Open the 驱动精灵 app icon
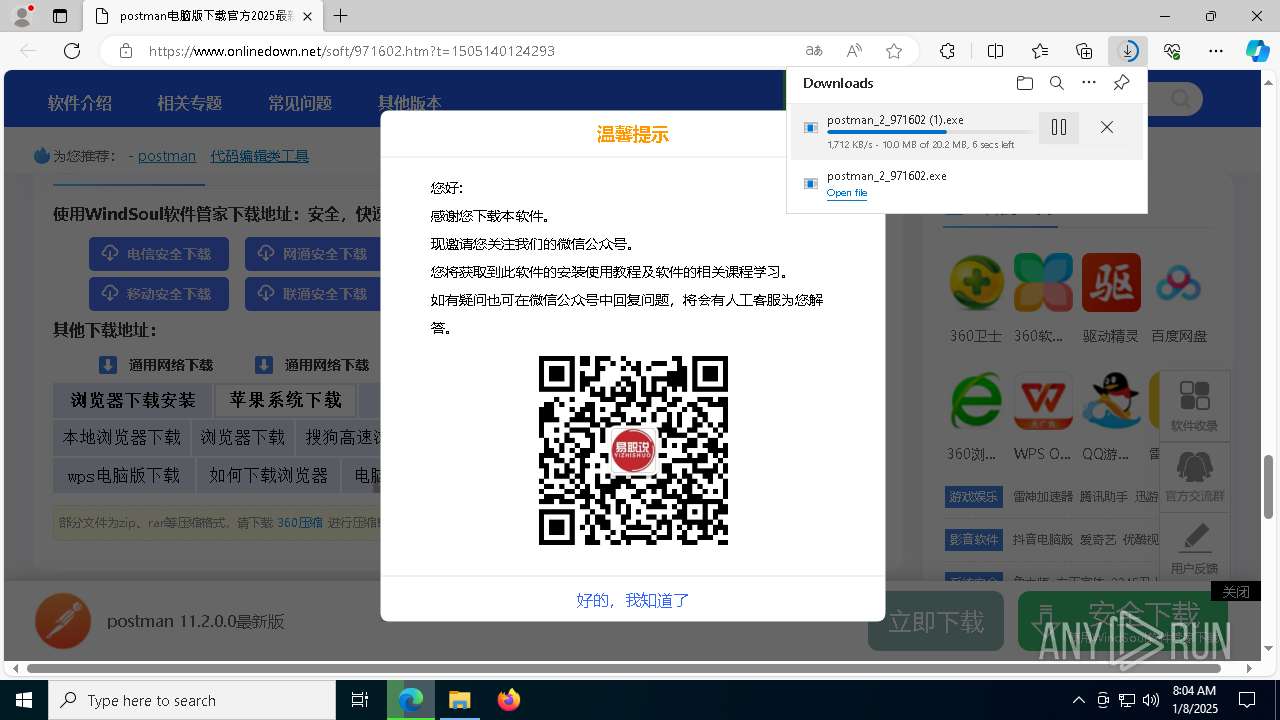The height and width of the screenshot is (720, 1280). click(x=1111, y=282)
